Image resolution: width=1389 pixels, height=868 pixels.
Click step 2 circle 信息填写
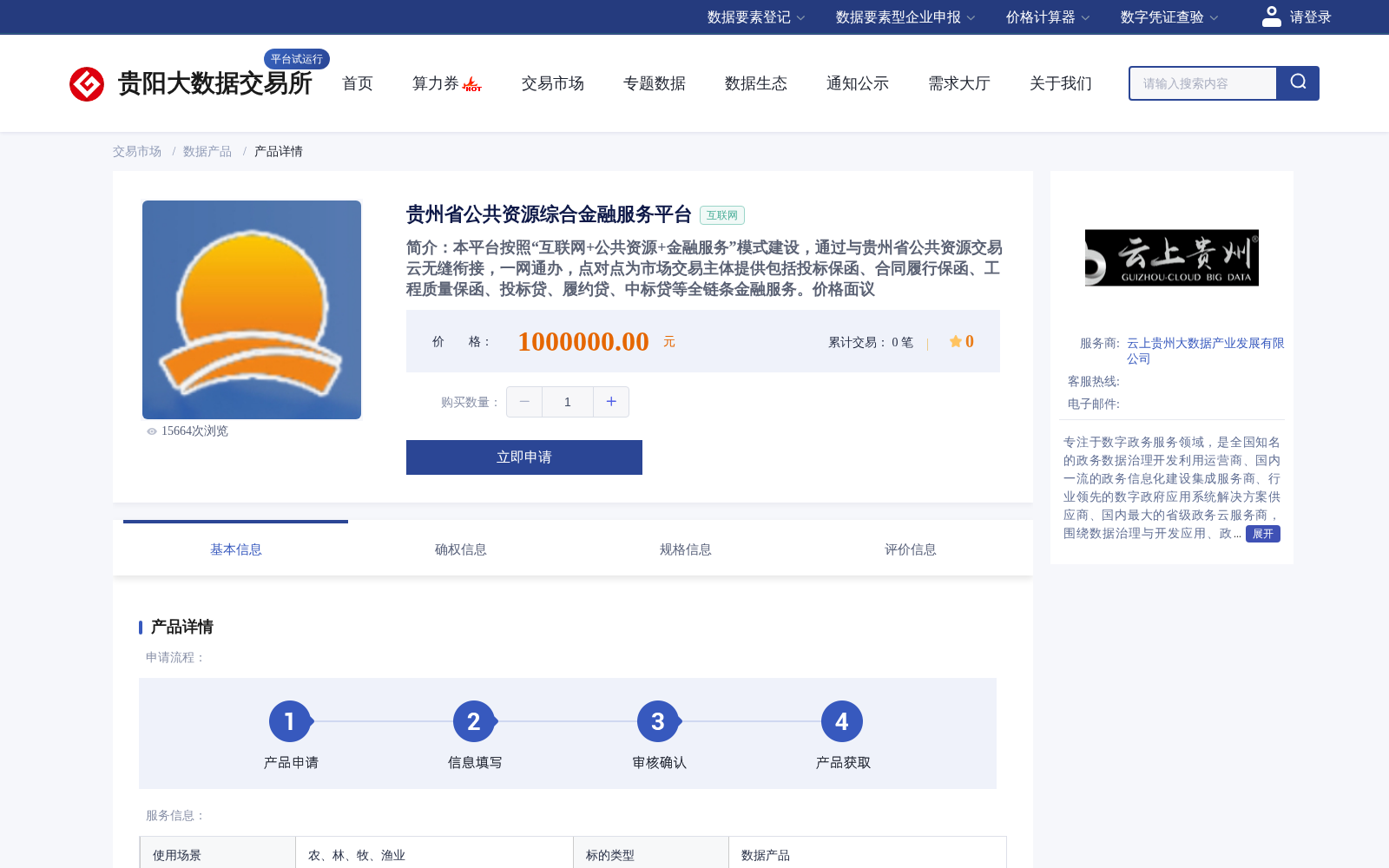[x=474, y=721]
